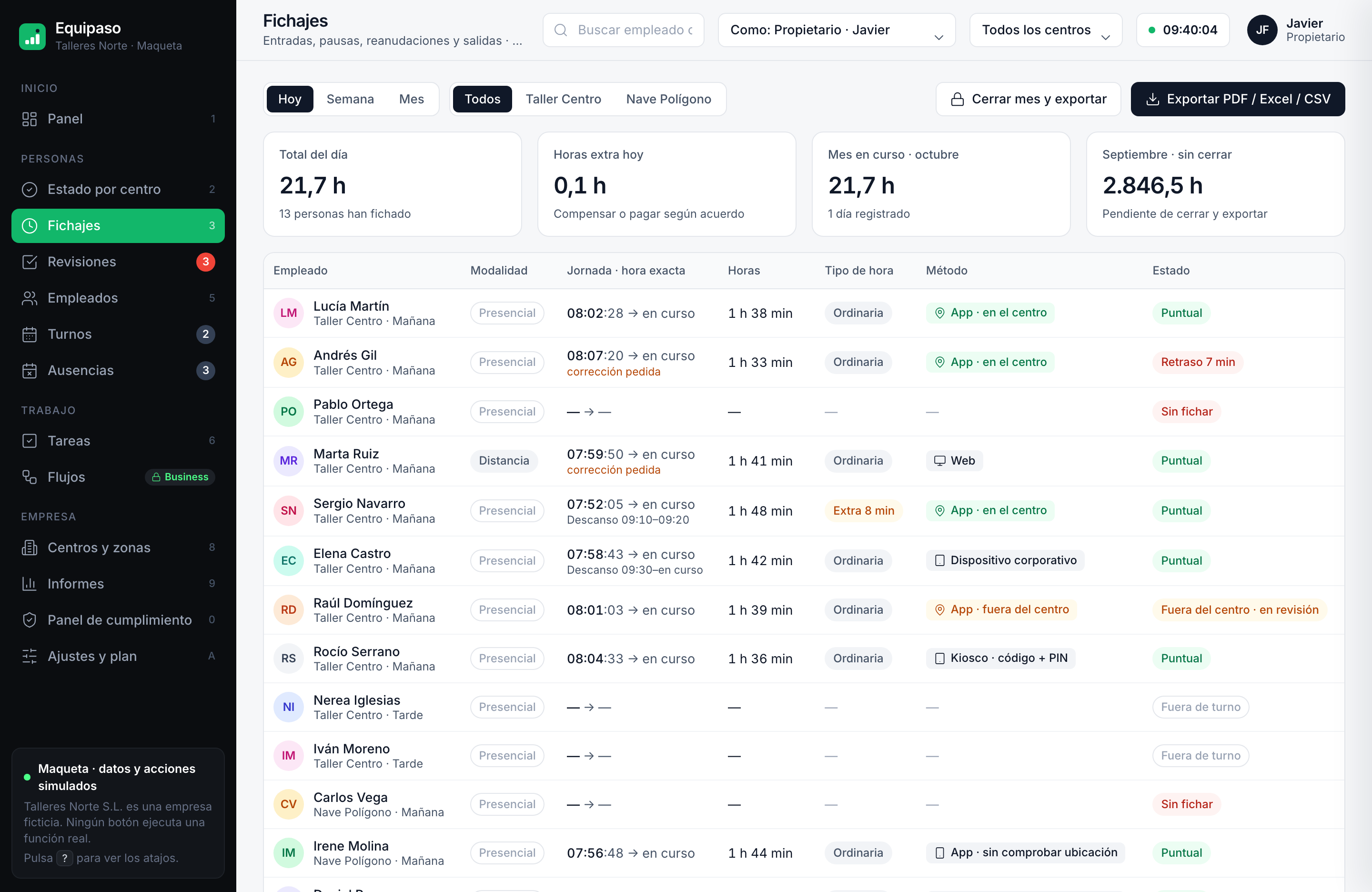Click the 09:40:04 clock indicator
1372x892 pixels.
[1182, 30]
